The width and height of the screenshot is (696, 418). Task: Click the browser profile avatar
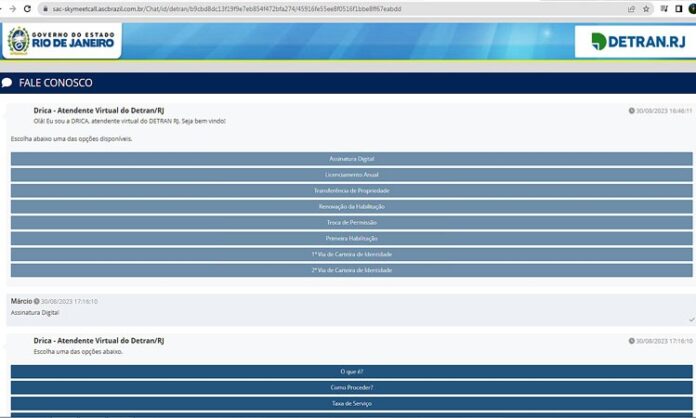point(690,8)
